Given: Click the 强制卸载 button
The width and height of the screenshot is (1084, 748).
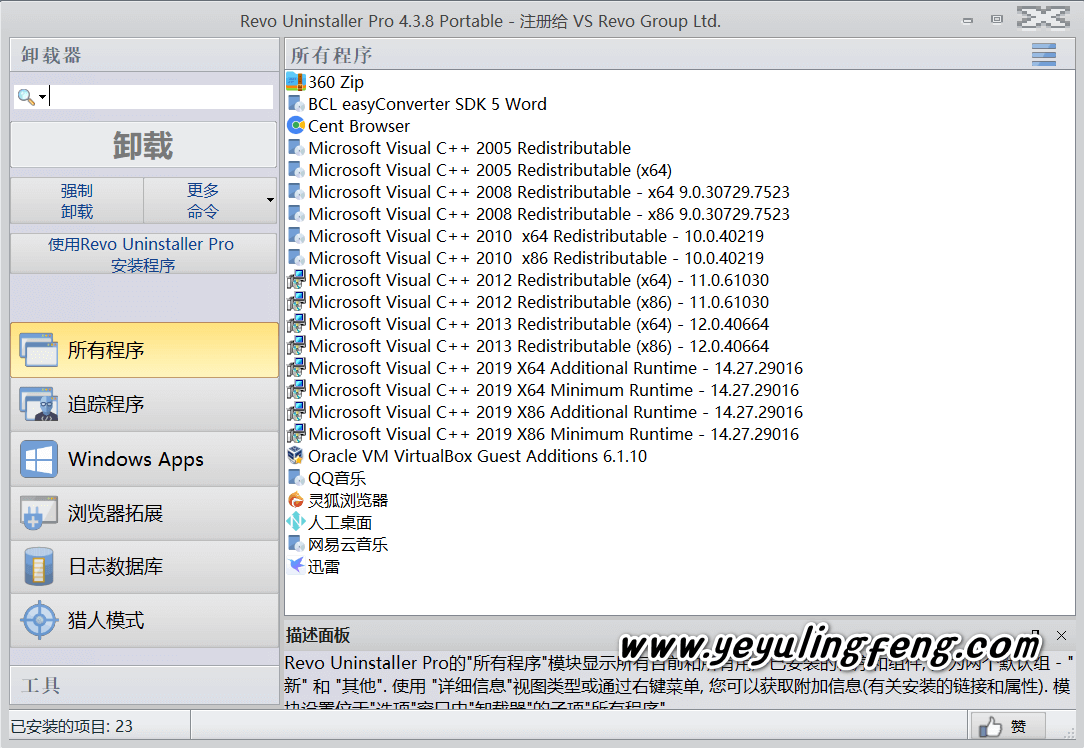Looking at the screenshot, I should (x=77, y=200).
